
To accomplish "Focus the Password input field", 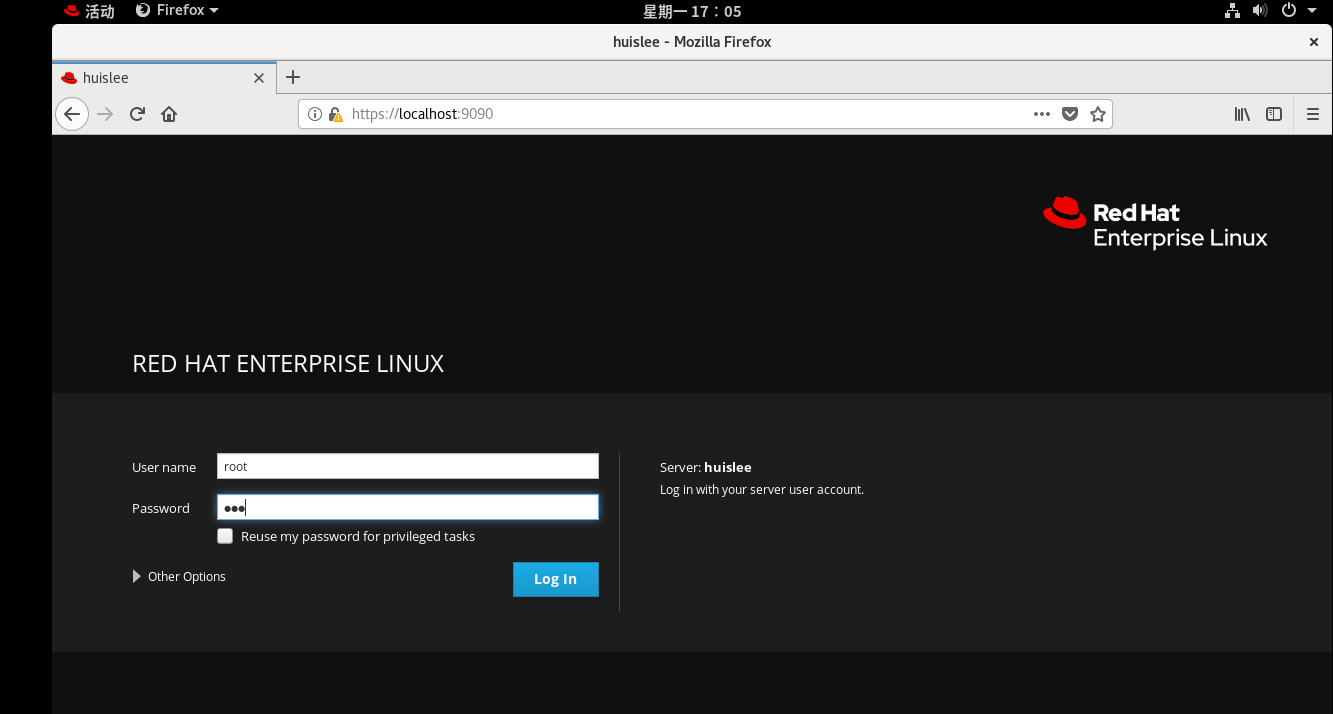I will [408, 507].
